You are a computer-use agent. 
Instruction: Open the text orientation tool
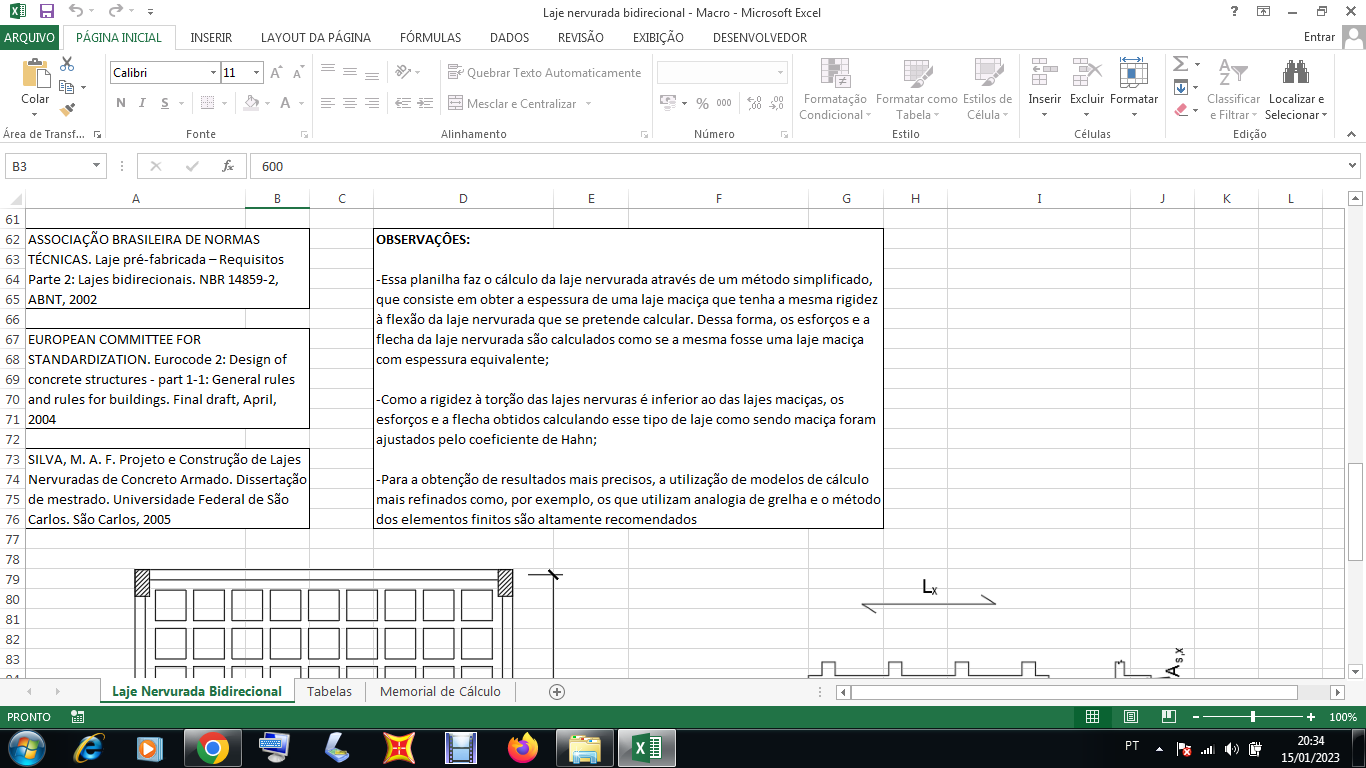402,72
